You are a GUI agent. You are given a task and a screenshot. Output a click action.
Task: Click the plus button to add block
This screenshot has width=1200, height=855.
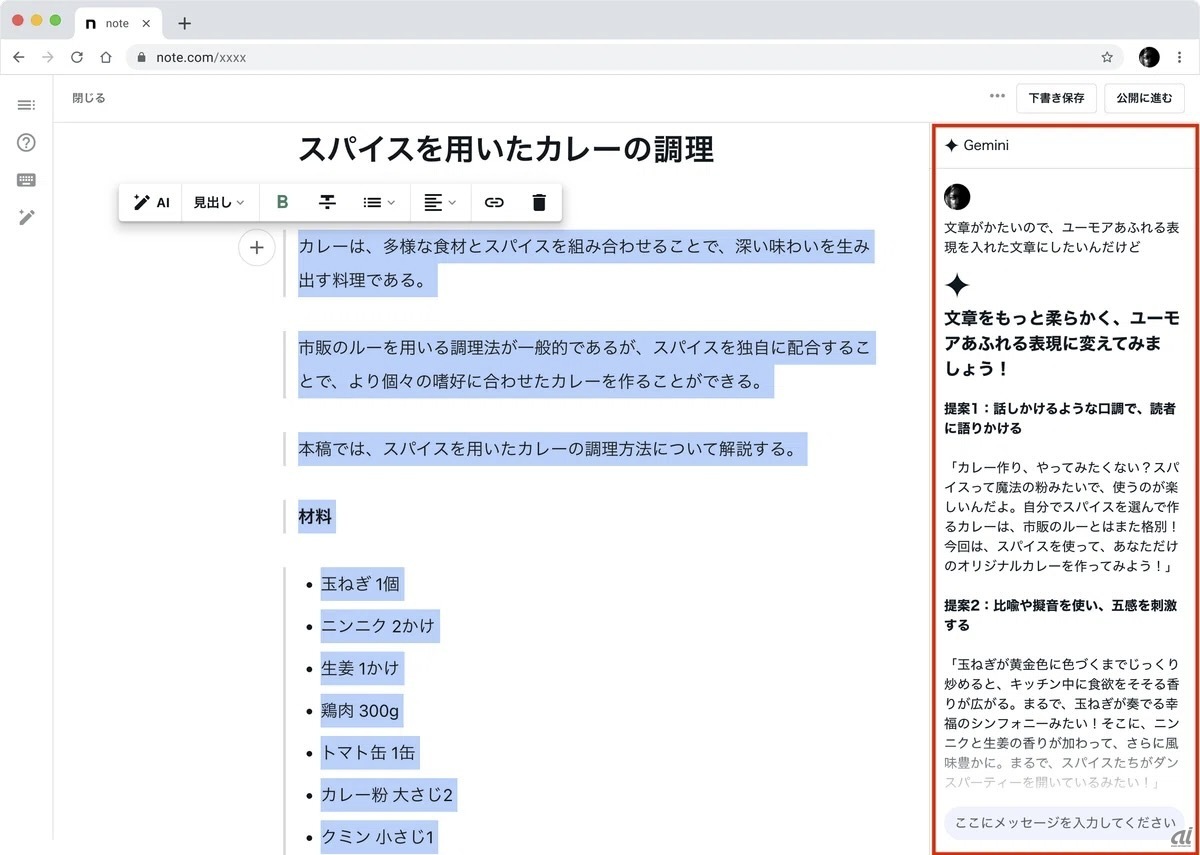[257, 248]
